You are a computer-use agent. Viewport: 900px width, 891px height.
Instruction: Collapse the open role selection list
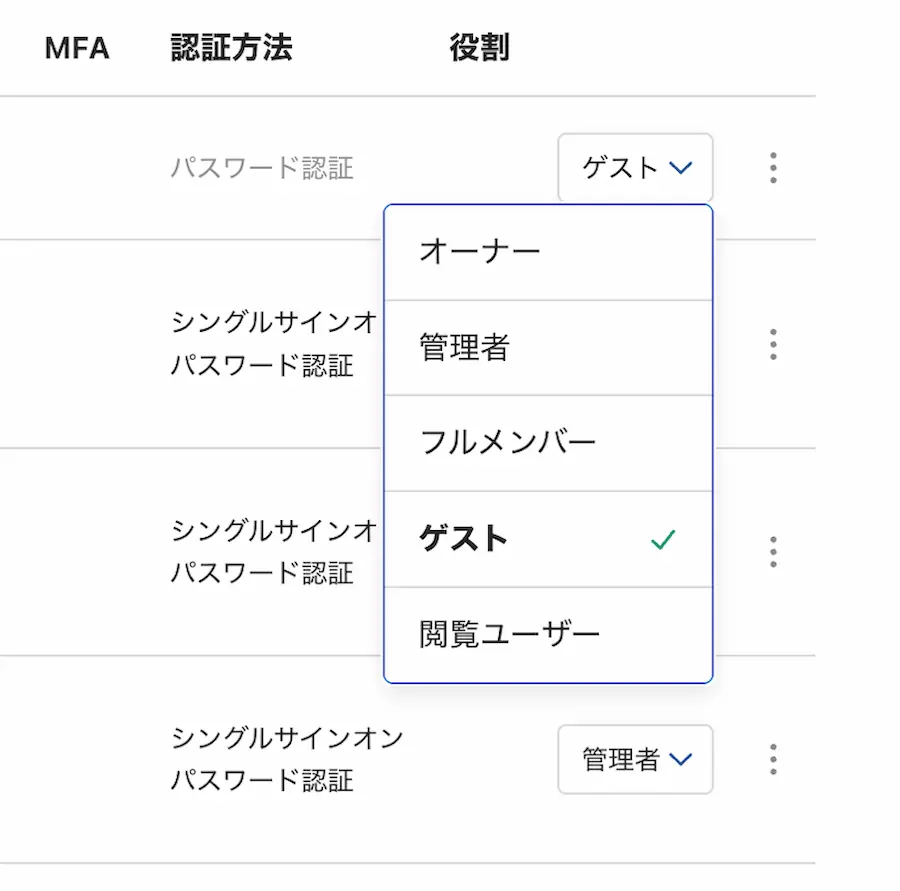coord(634,168)
